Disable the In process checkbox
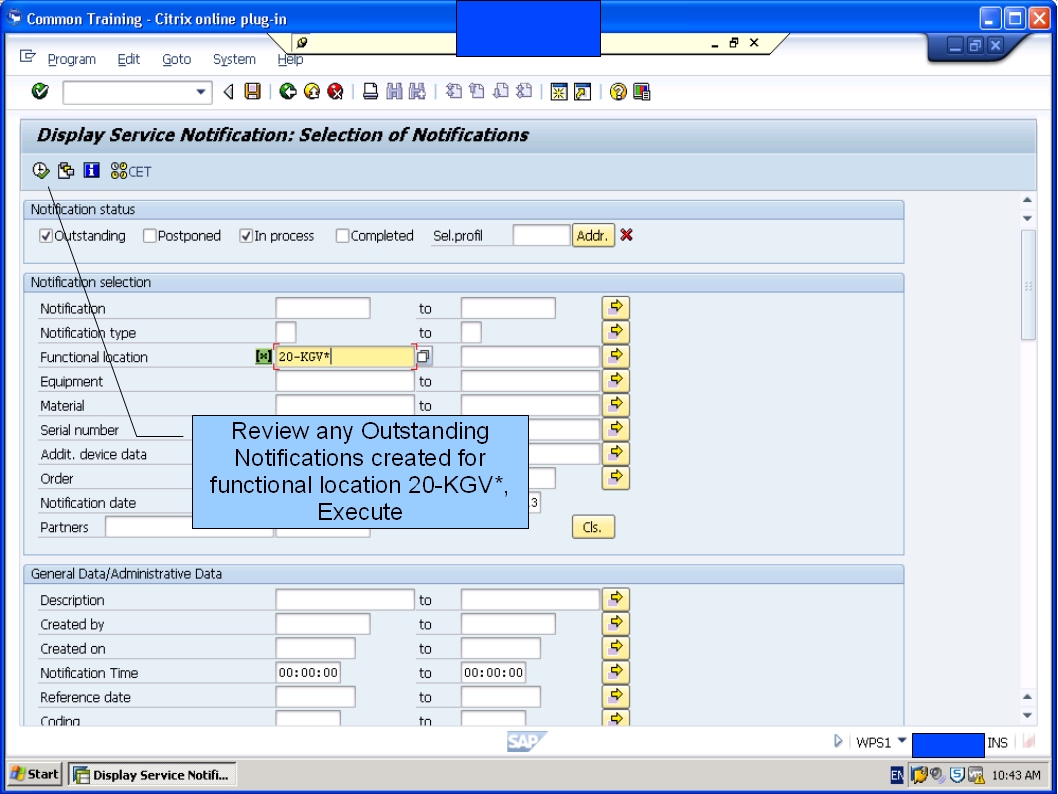 [243, 235]
